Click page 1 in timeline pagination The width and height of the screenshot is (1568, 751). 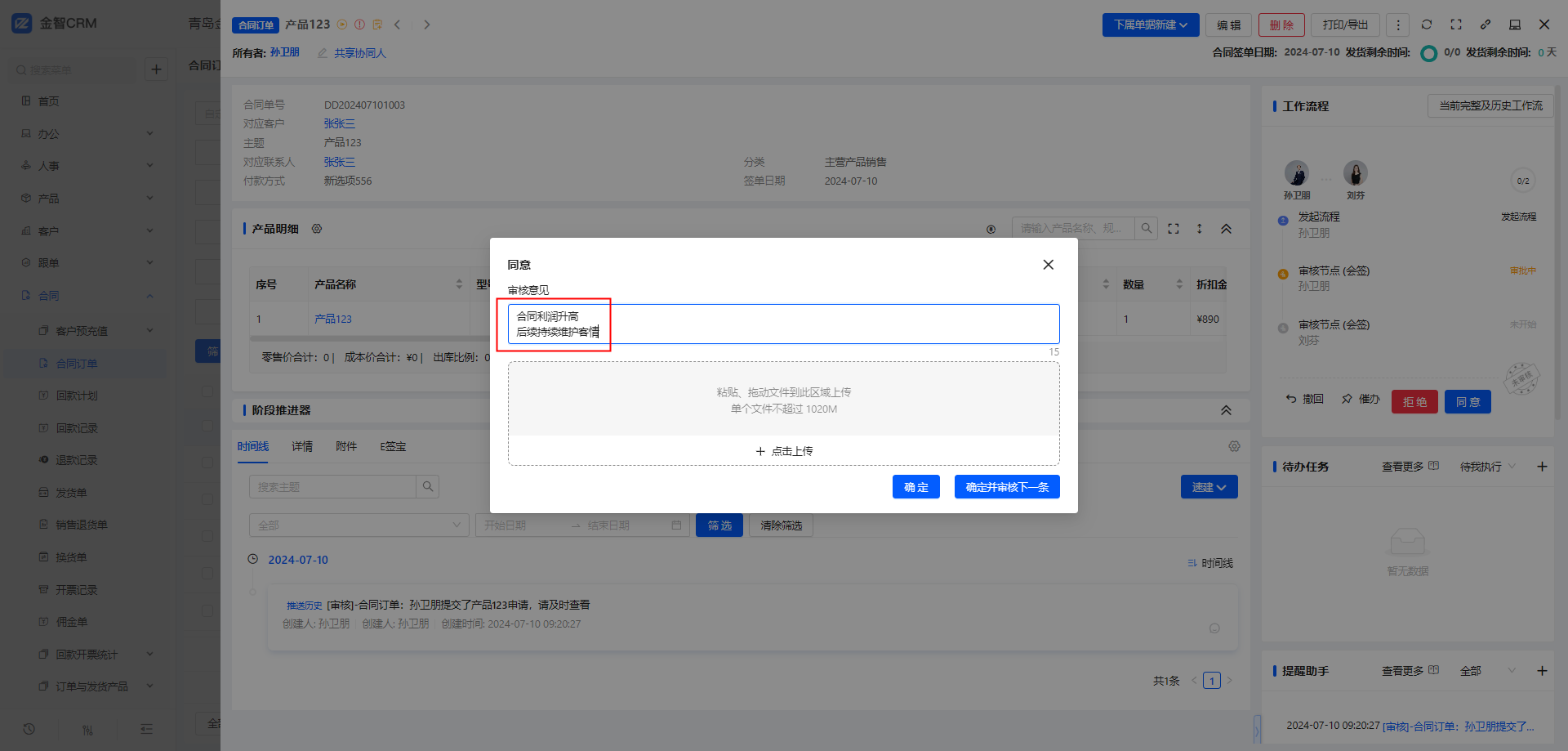pyautogui.click(x=1212, y=681)
